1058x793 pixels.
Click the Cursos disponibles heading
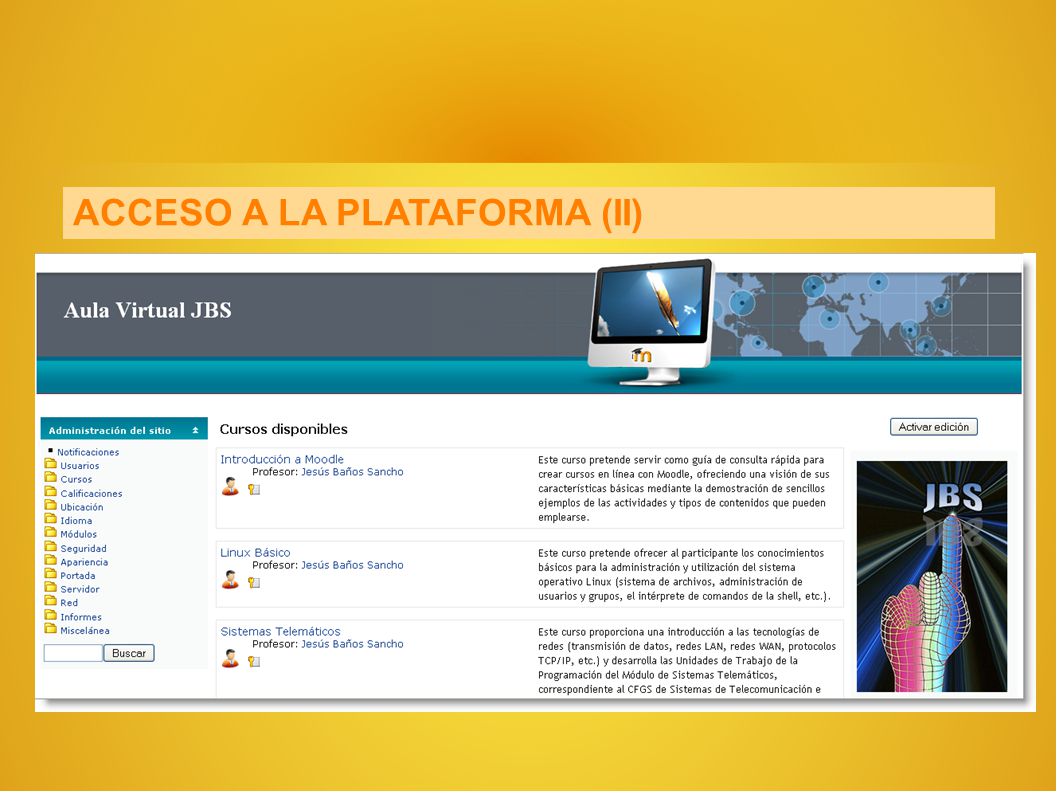[283, 429]
